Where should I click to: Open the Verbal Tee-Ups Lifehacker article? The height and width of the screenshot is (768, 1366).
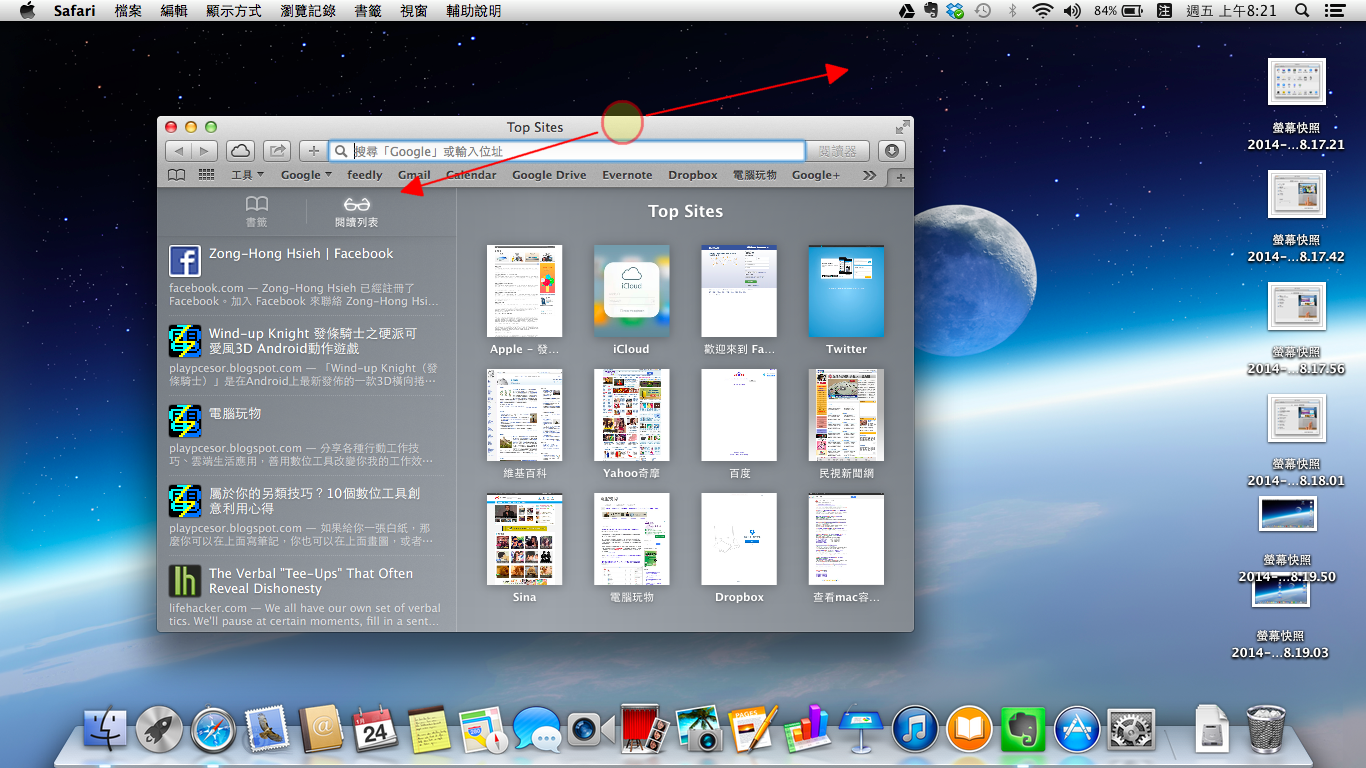coord(306,594)
